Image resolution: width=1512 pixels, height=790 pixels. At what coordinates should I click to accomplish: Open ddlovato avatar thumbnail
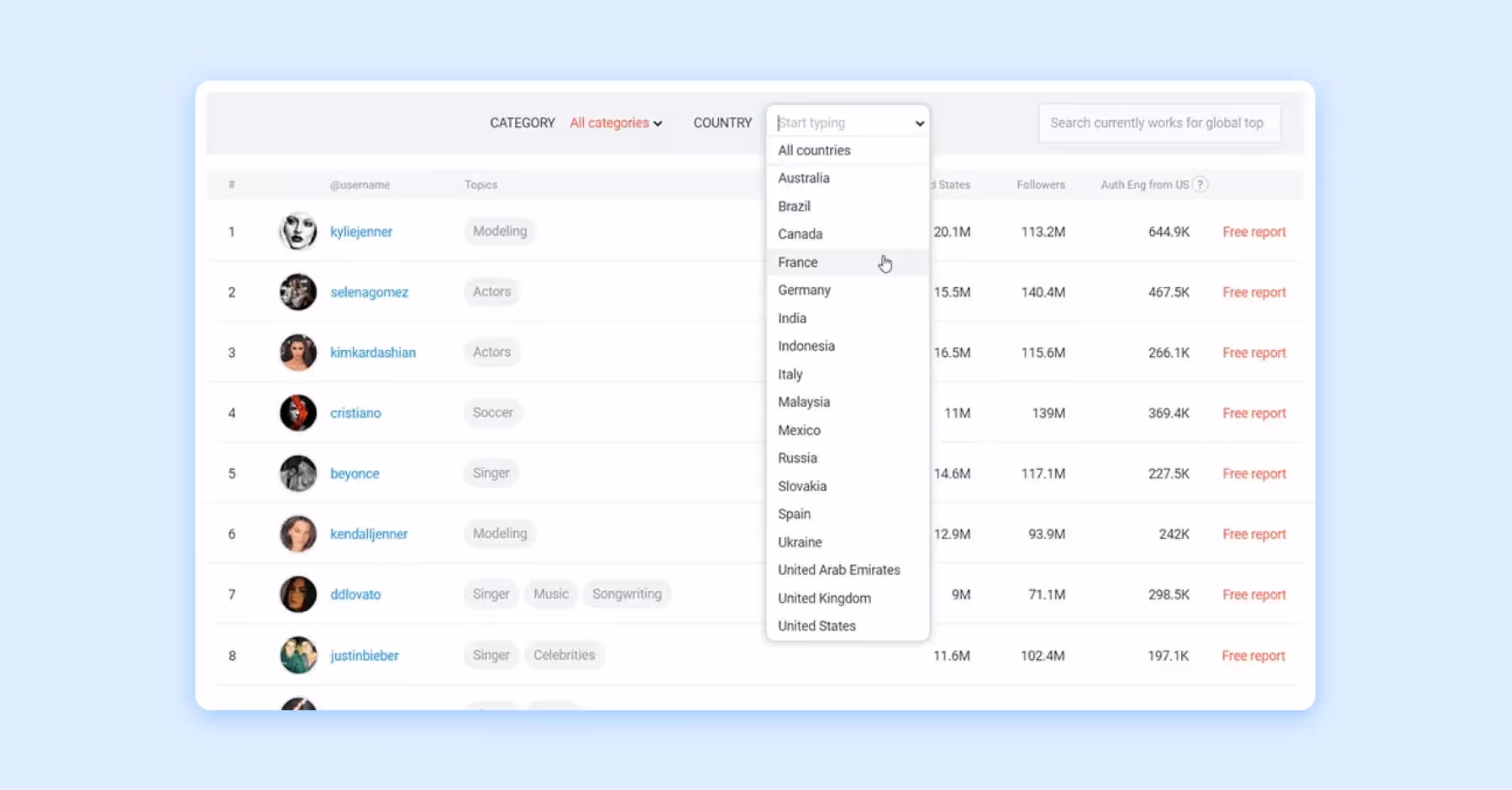pos(298,594)
